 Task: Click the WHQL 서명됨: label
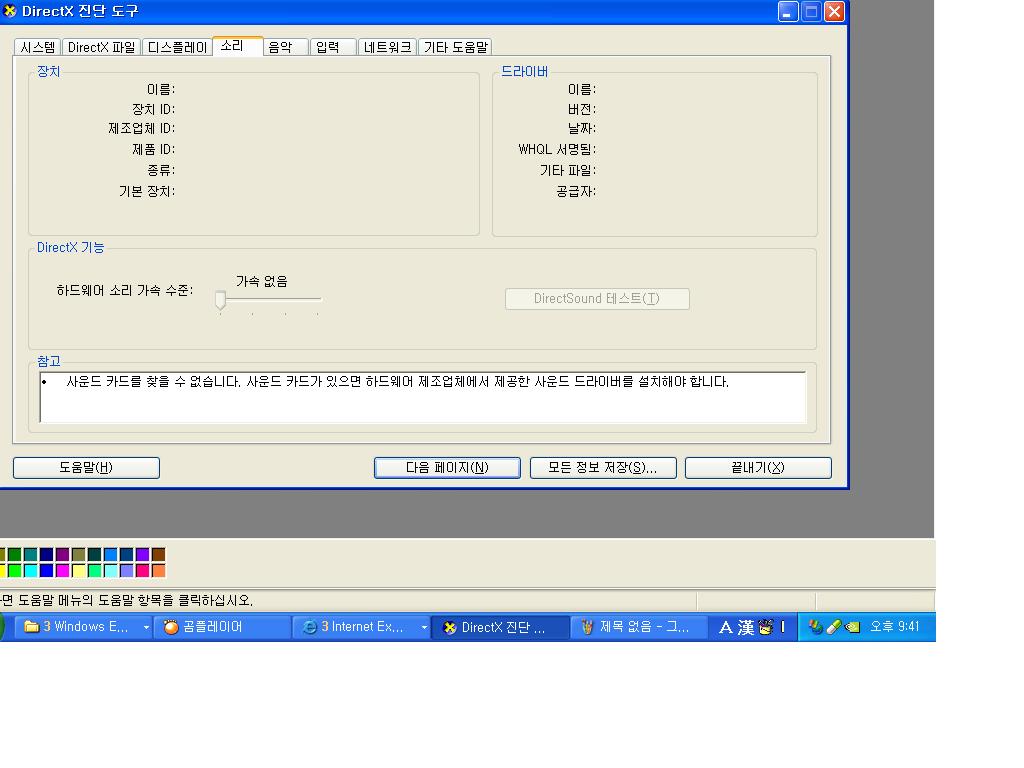coord(557,150)
